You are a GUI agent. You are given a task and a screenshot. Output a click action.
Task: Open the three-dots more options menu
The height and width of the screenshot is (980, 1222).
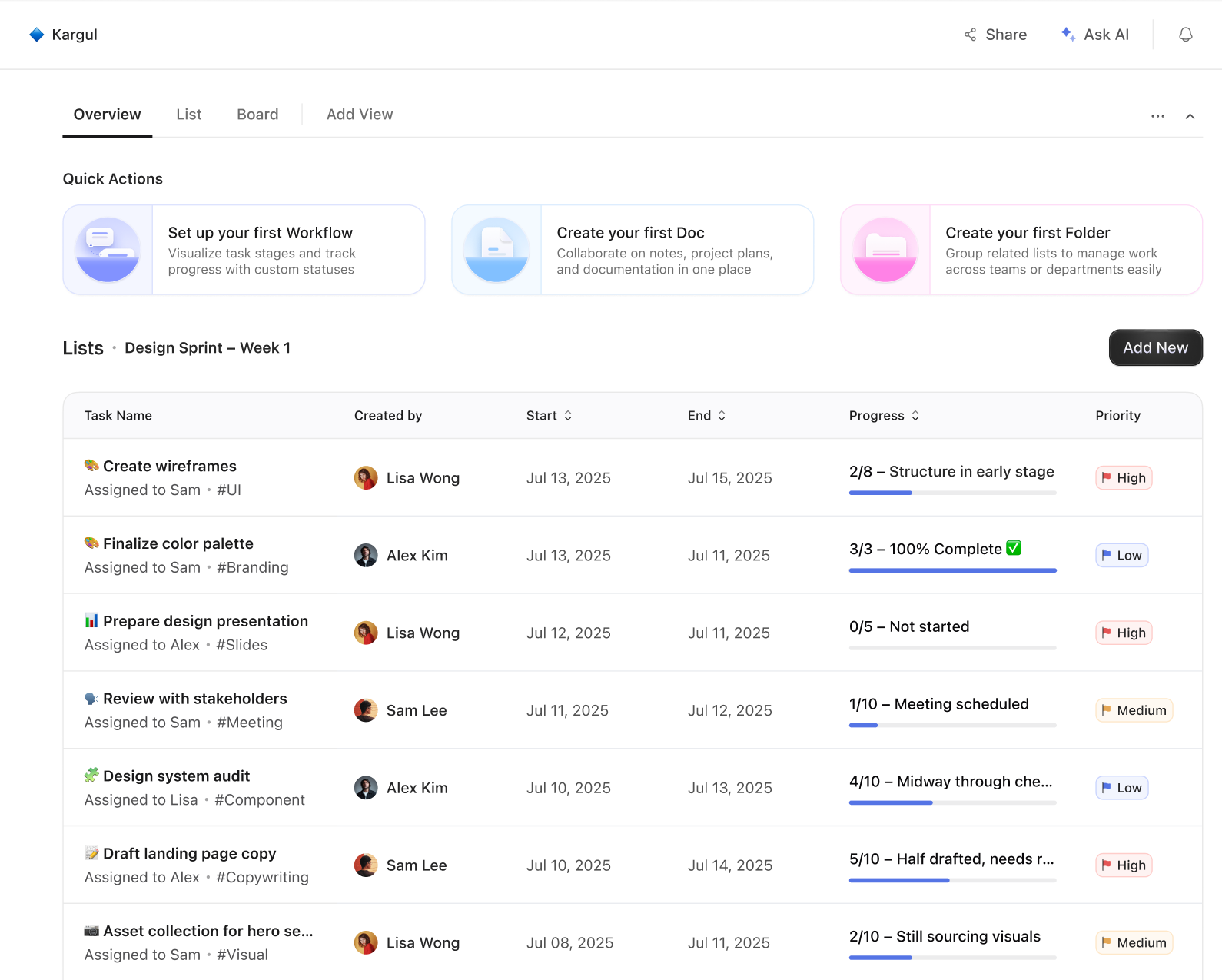pos(1157,116)
